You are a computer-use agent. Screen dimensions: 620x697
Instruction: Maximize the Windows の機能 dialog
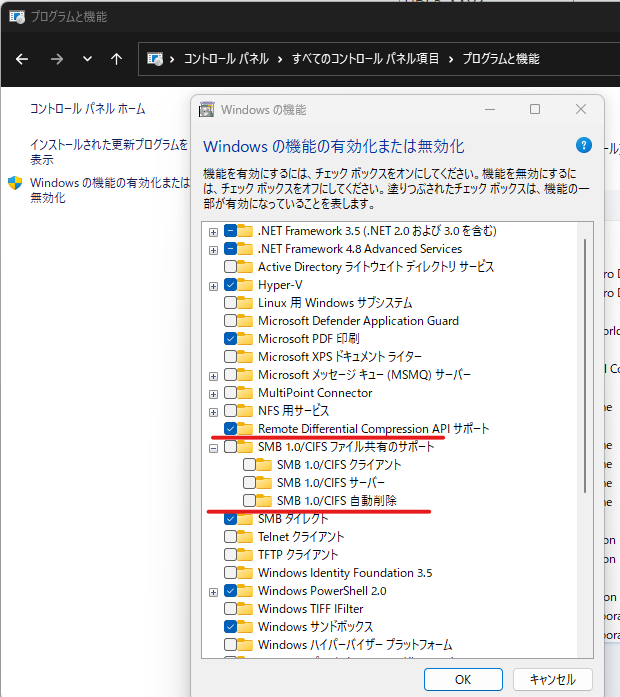click(535, 109)
